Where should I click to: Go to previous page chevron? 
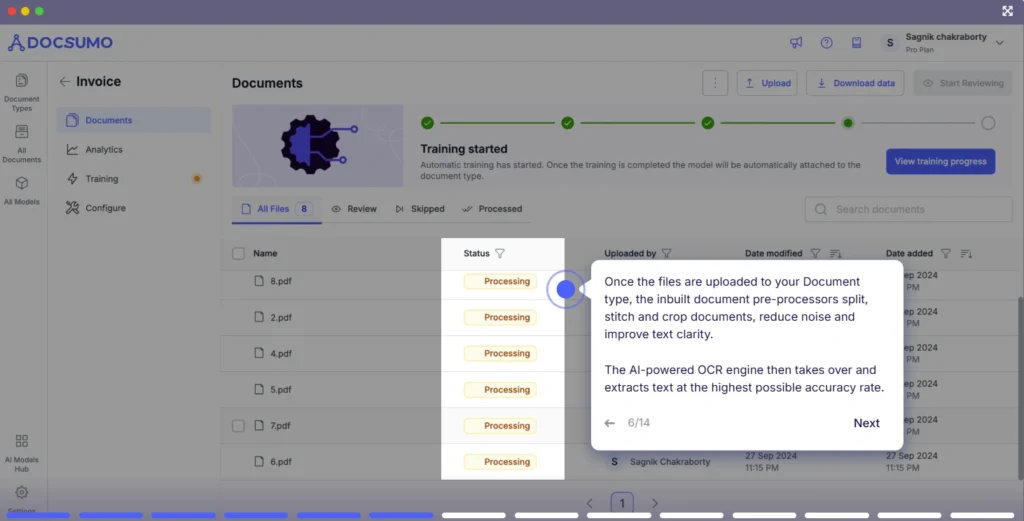point(589,503)
